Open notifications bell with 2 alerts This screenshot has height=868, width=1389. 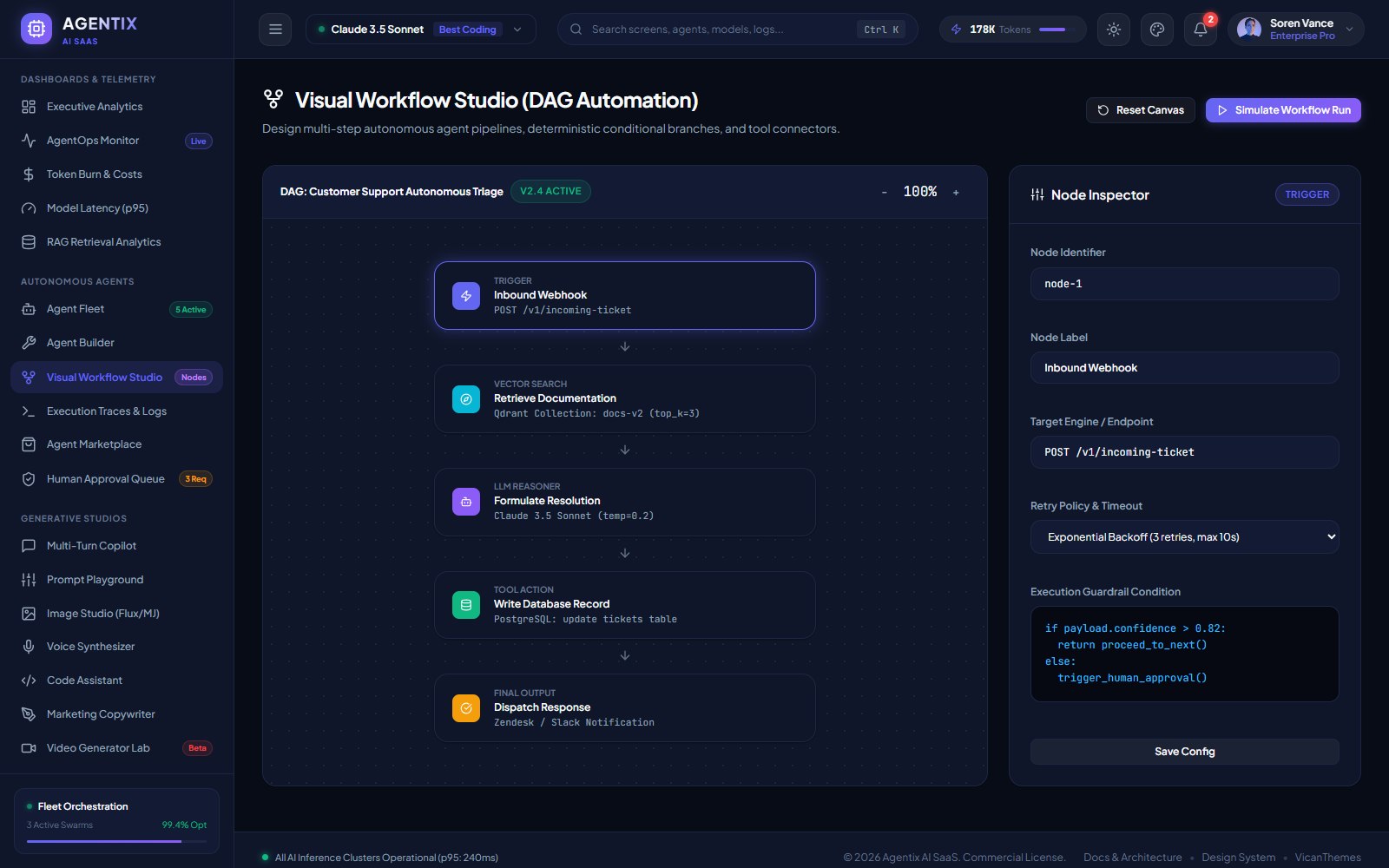[x=1201, y=30]
